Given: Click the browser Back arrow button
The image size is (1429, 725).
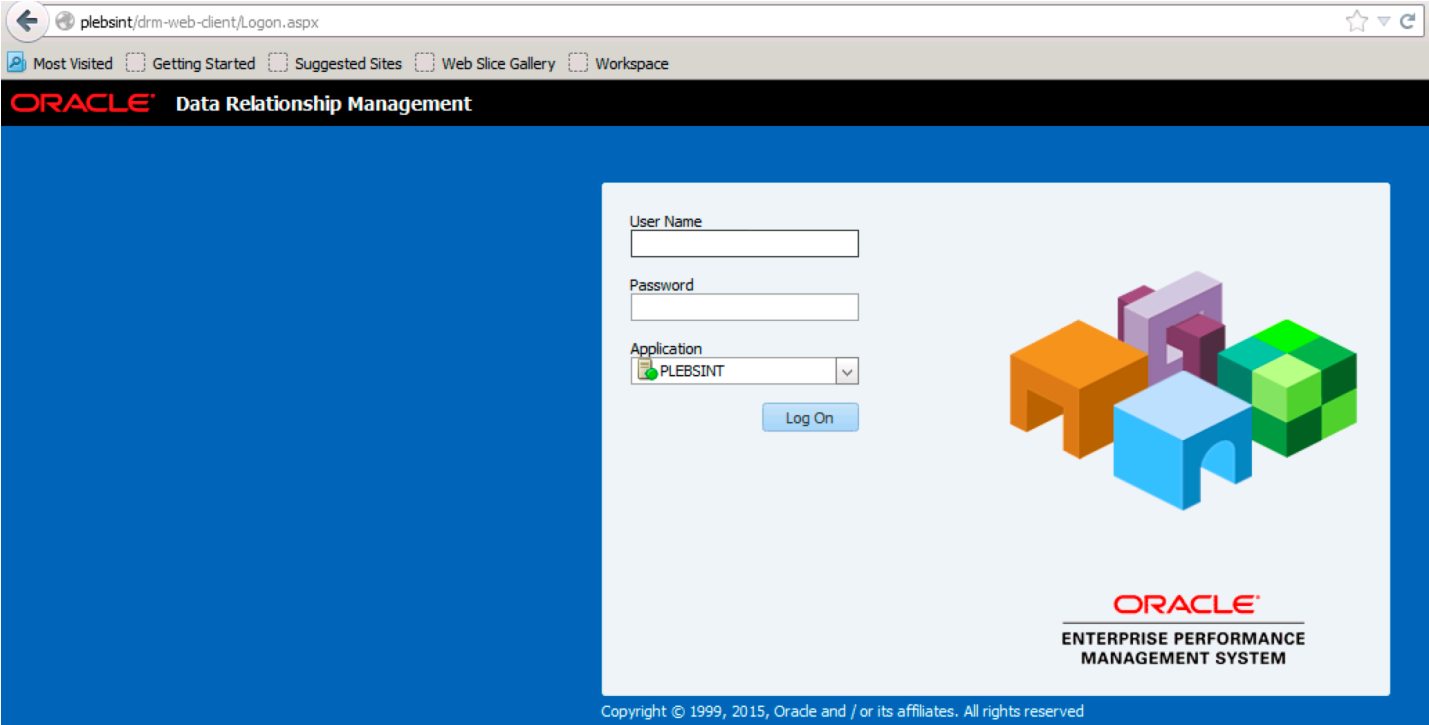Looking at the screenshot, I should (26, 21).
